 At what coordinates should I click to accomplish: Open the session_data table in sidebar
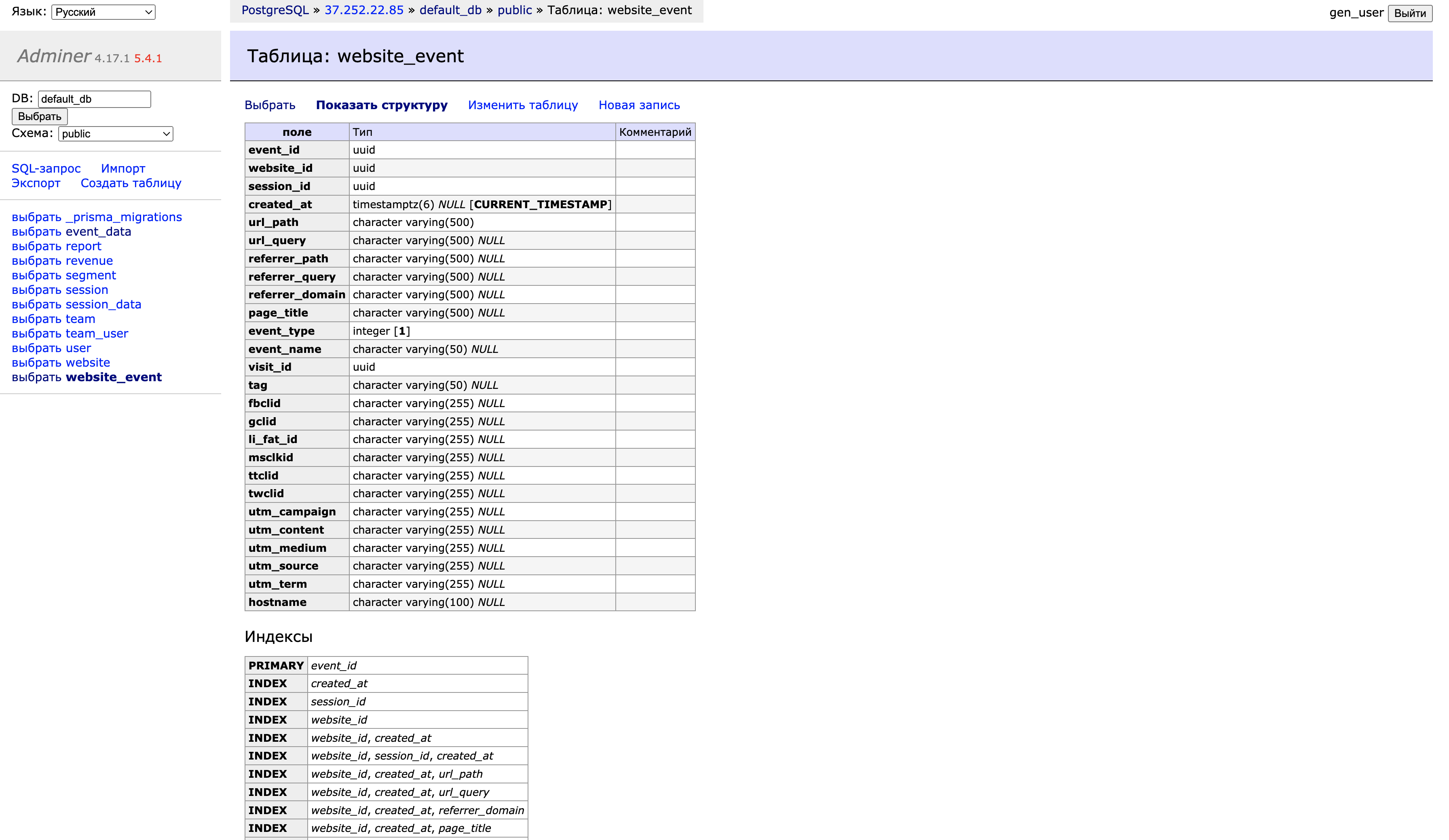tap(103, 305)
